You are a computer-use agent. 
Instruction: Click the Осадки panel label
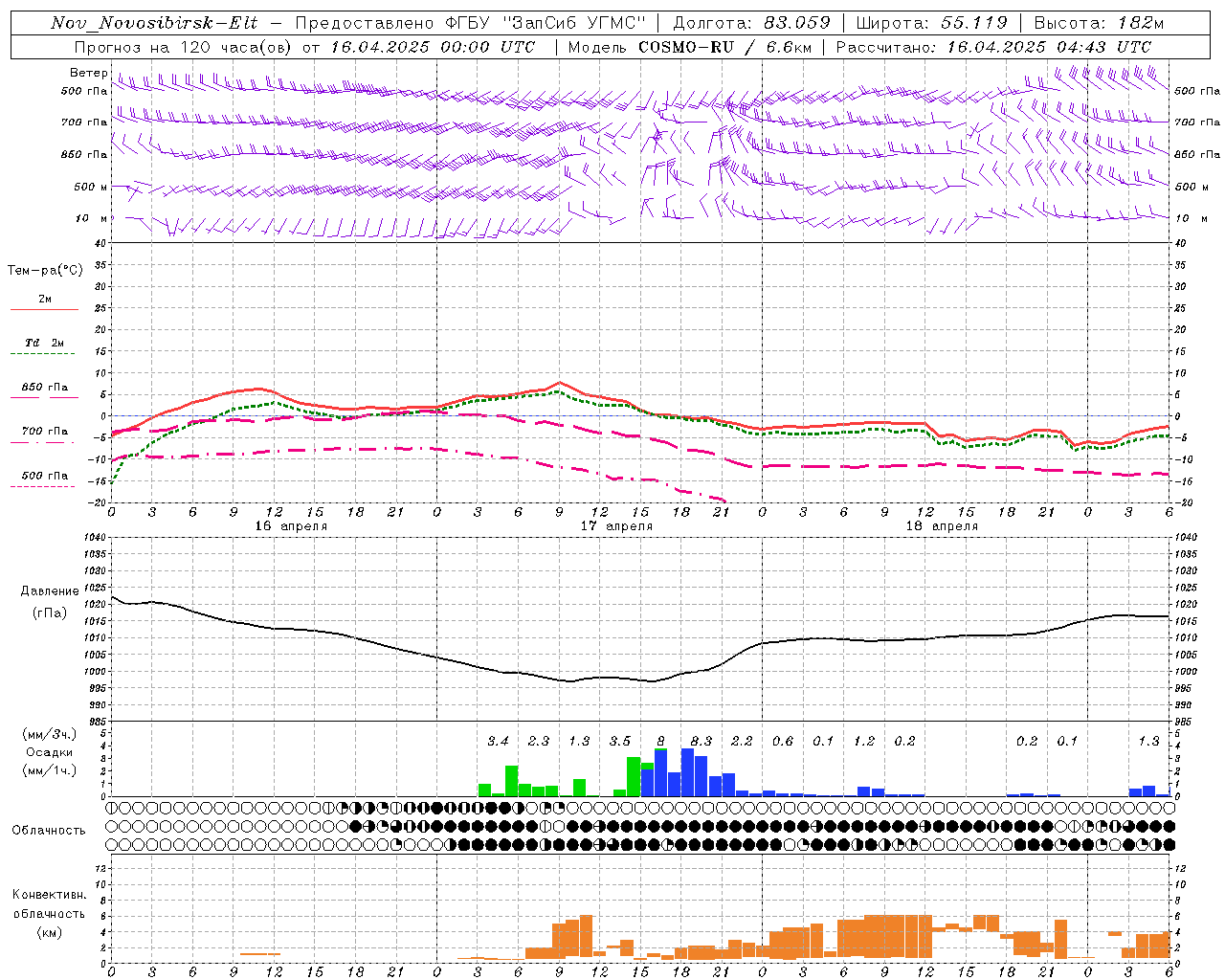coord(50,752)
